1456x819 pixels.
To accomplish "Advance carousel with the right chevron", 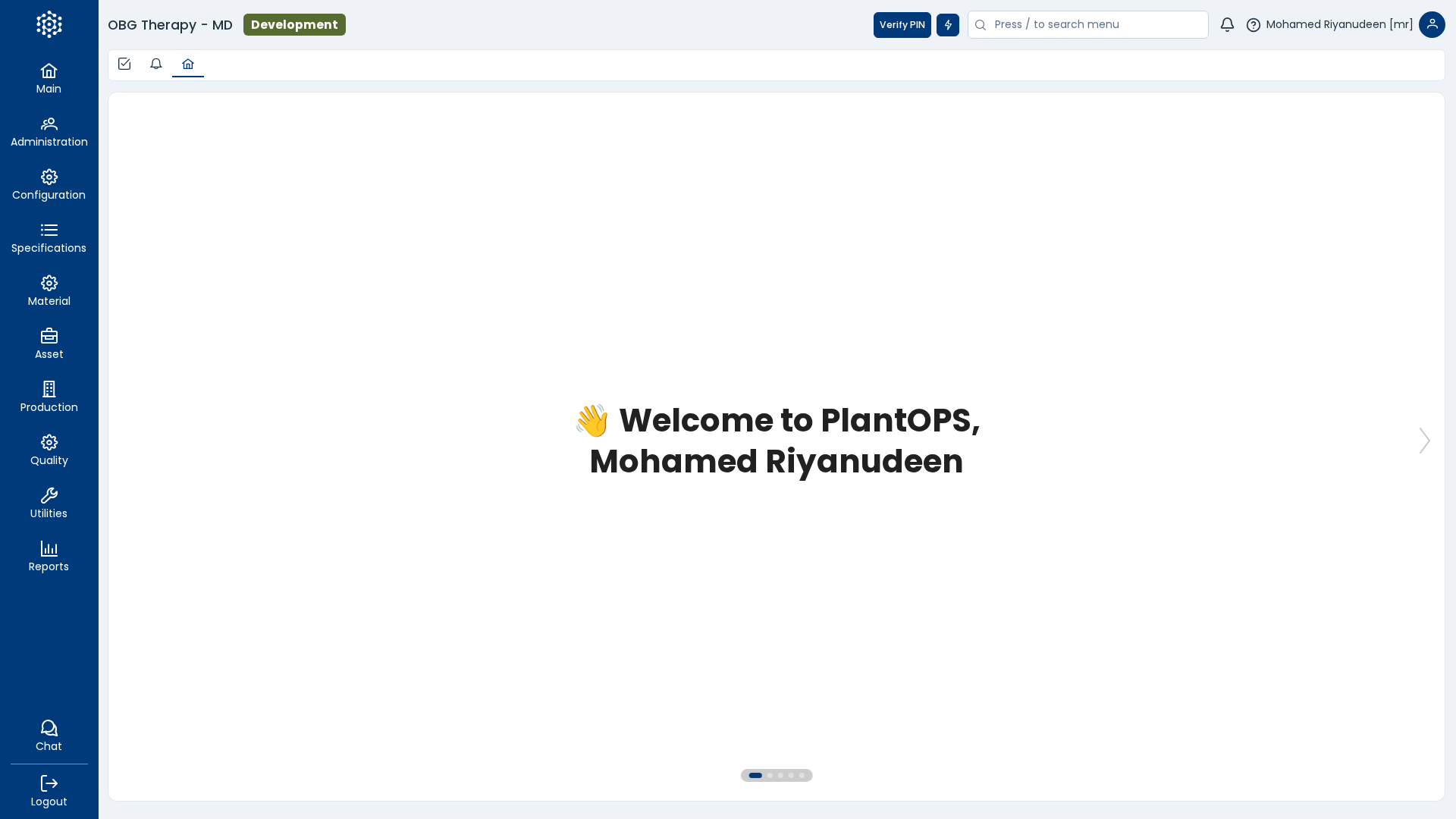I will [1424, 441].
